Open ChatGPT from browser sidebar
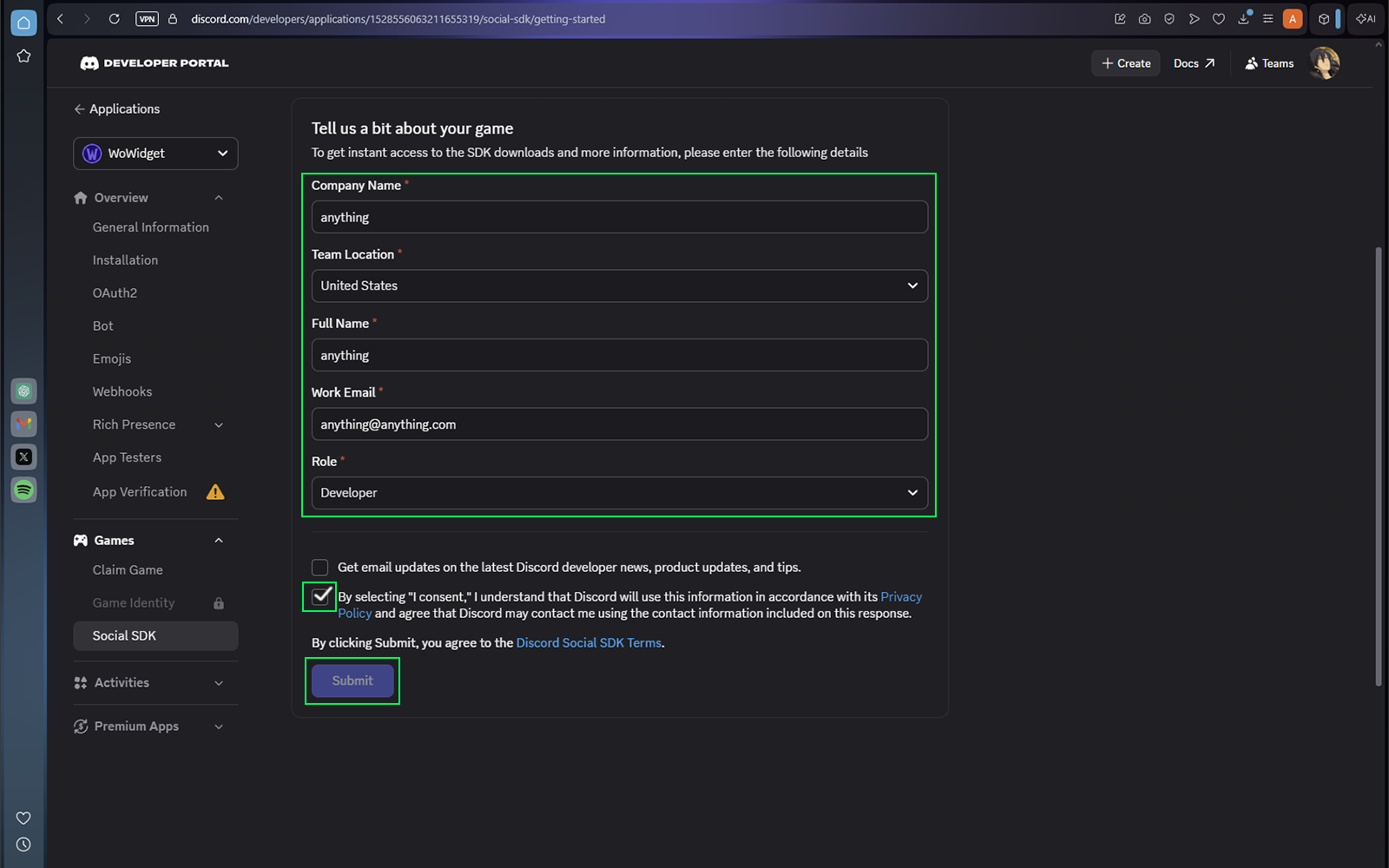This screenshot has width=1389, height=868. coord(23,391)
